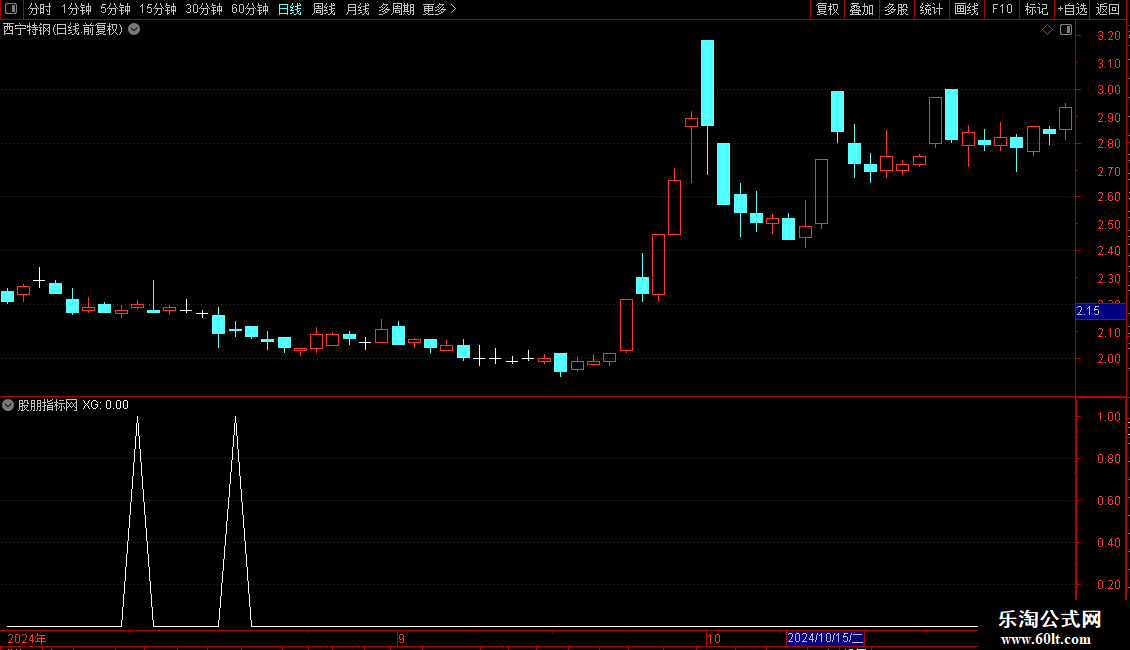Click the 复权 adjustment button
The width and height of the screenshot is (1130, 650).
click(827, 9)
